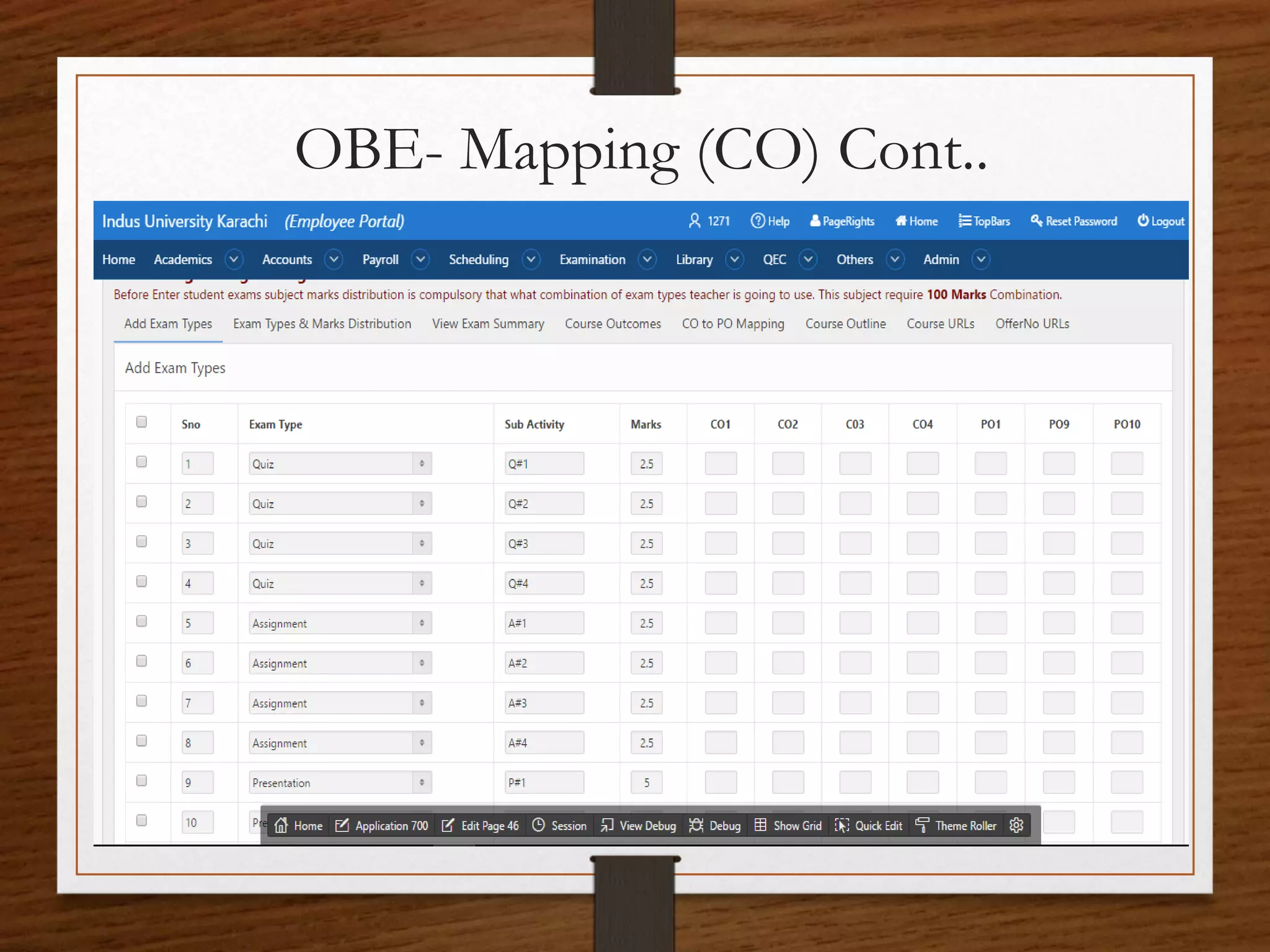Expand the Library menu chevron
1270x952 pixels.
pyautogui.click(x=735, y=259)
